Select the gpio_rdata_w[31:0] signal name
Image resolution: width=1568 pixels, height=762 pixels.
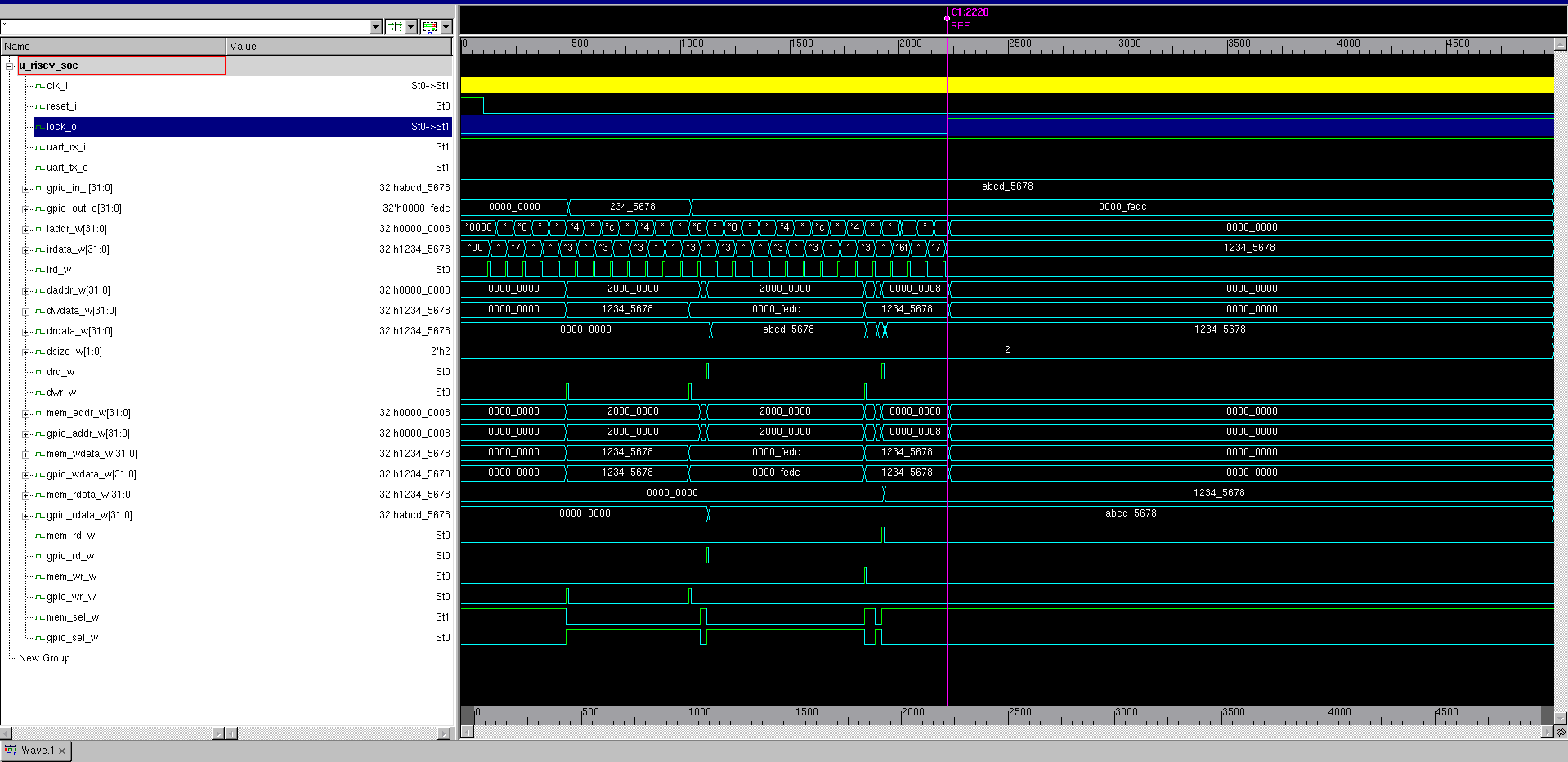(x=89, y=515)
